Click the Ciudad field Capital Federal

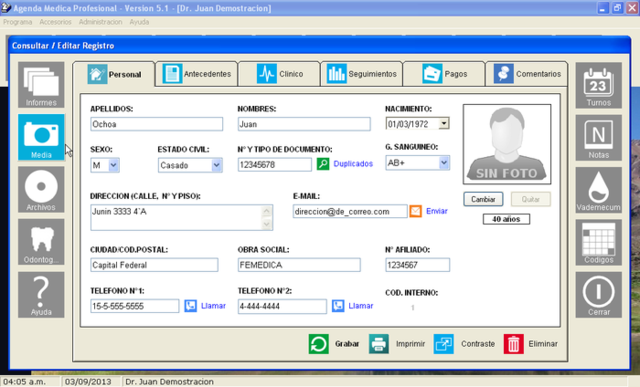coord(154,265)
